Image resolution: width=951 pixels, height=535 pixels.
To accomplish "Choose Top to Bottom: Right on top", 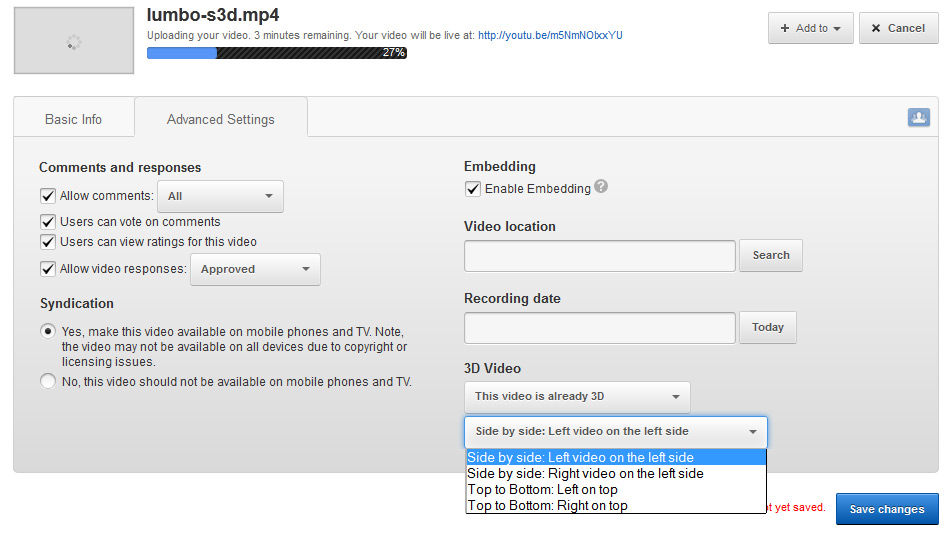I will (x=616, y=506).
